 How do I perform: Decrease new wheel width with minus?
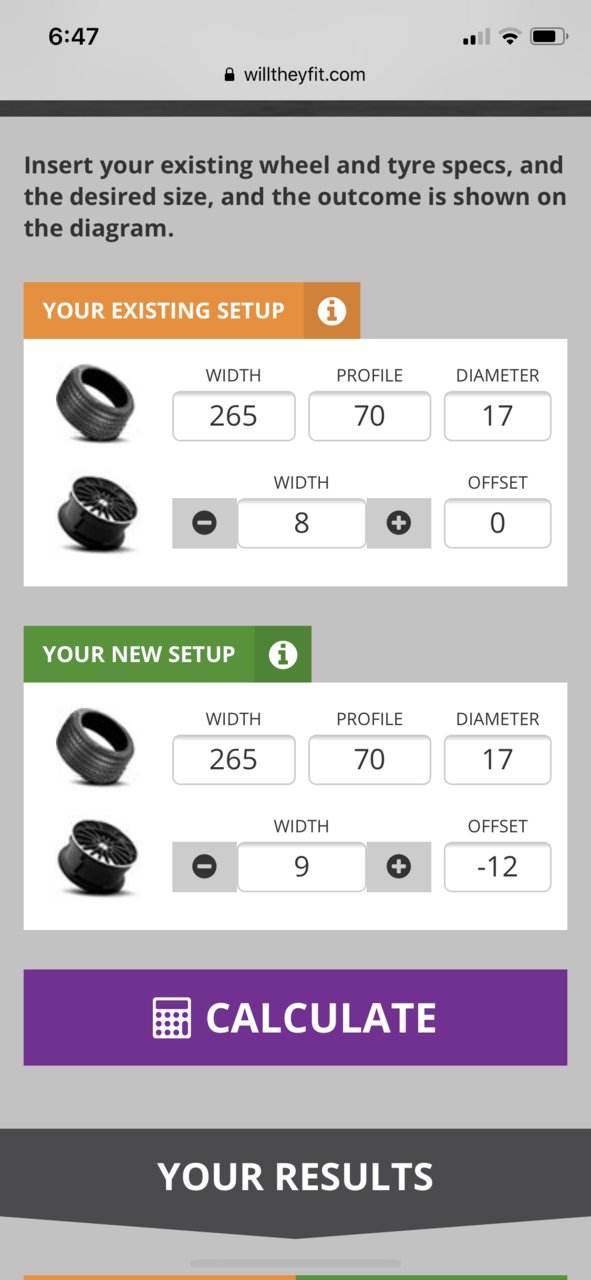[x=204, y=867]
